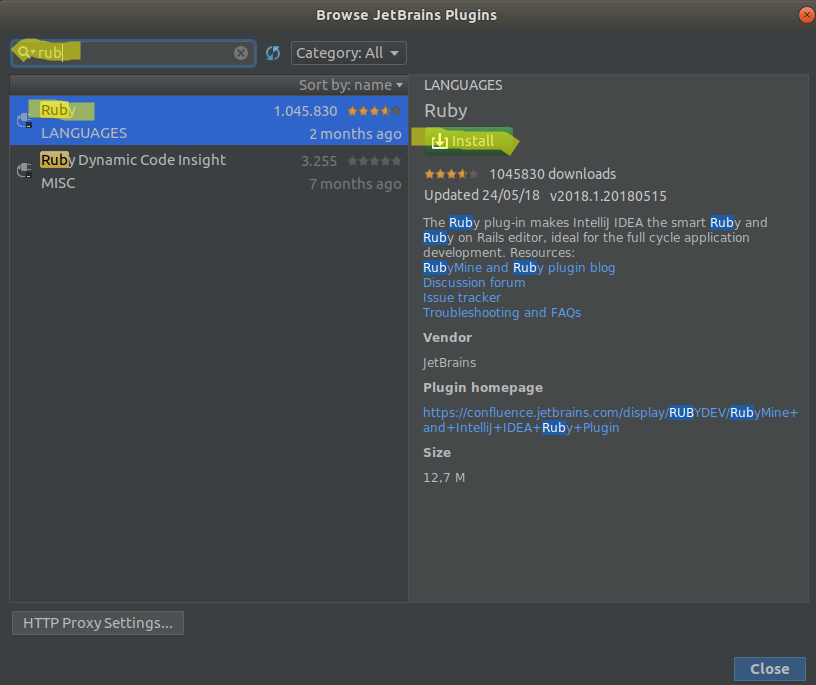Click the 12,7 M size value
Image resolution: width=816 pixels, height=685 pixels.
coord(444,478)
